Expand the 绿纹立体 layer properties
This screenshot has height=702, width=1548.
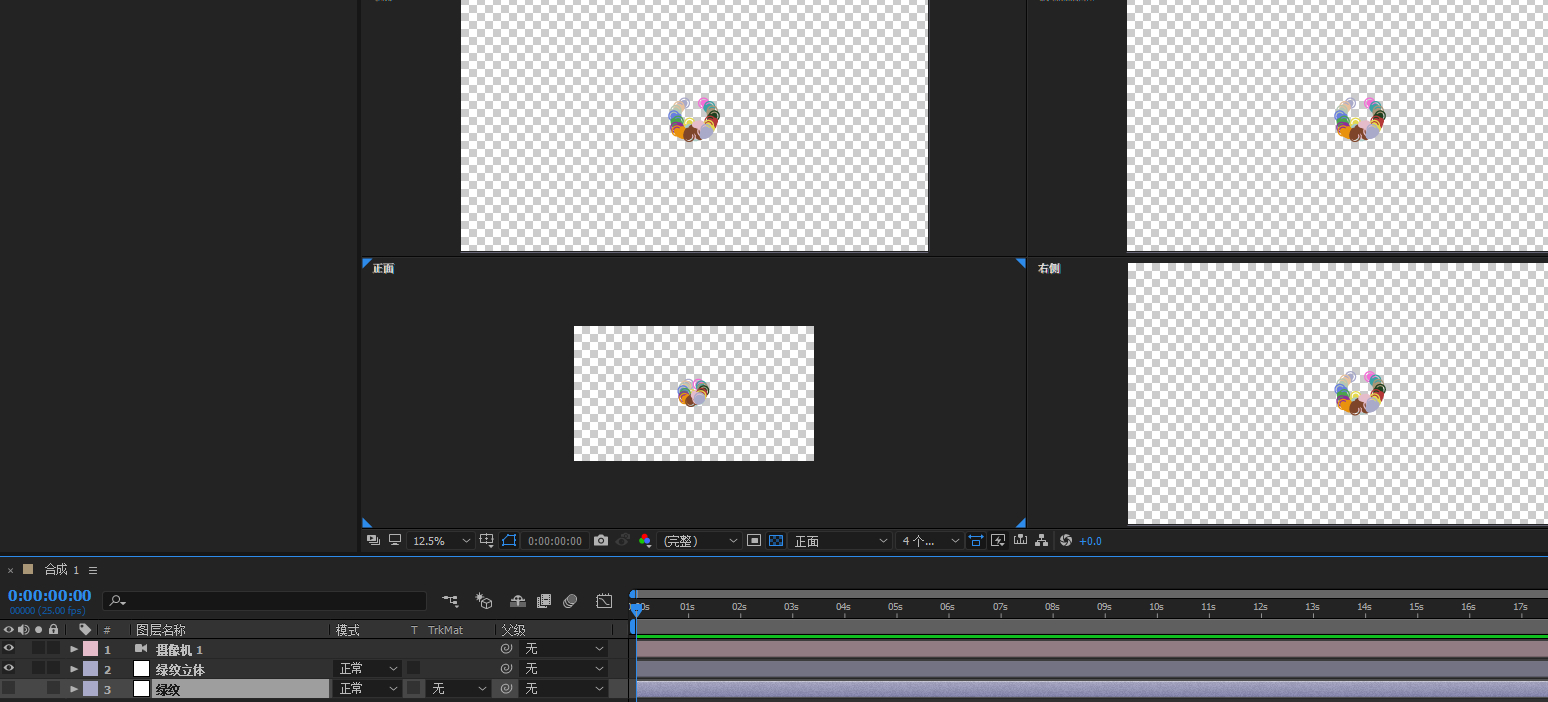pos(74,669)
